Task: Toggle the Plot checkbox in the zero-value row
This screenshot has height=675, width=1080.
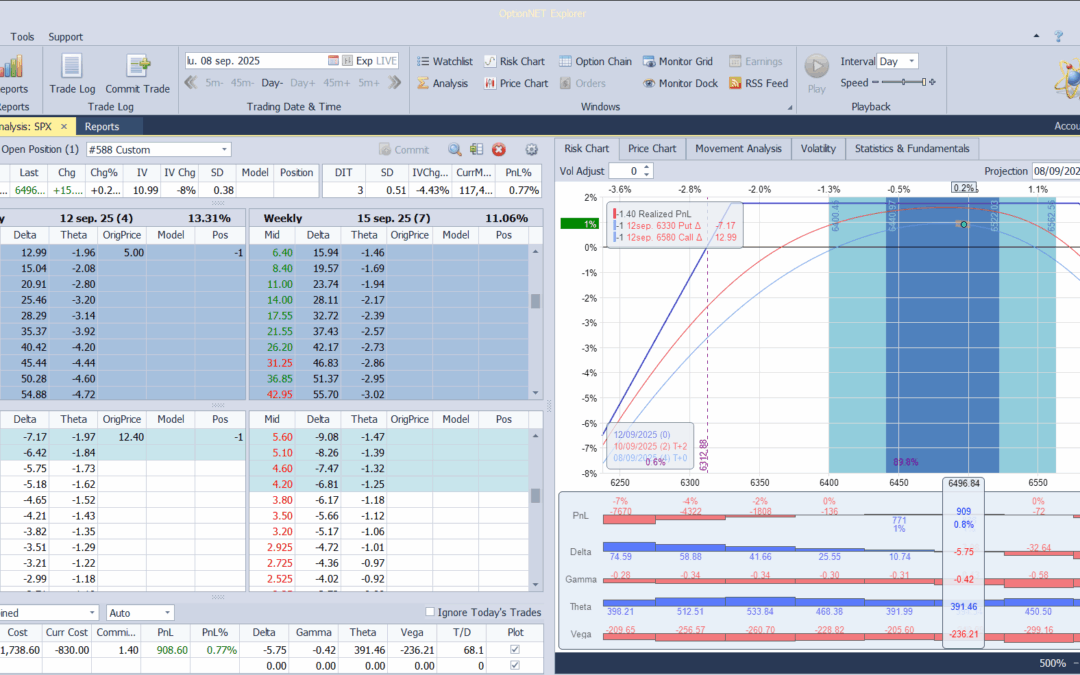Action: tap(515, 665)
